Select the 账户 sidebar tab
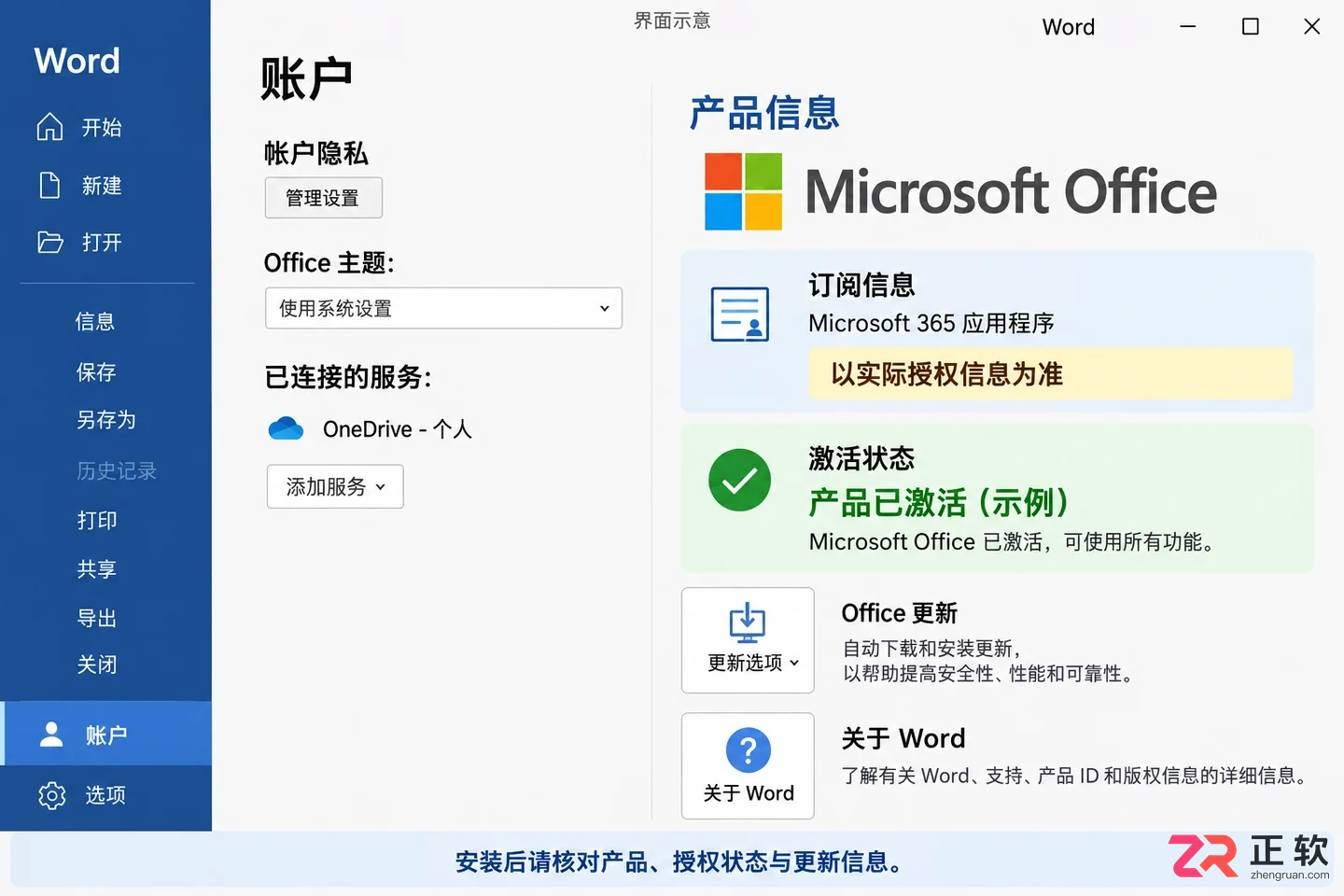Image resolution: width=1344 pixels, height=896 pixels. (x=106, y=734)
